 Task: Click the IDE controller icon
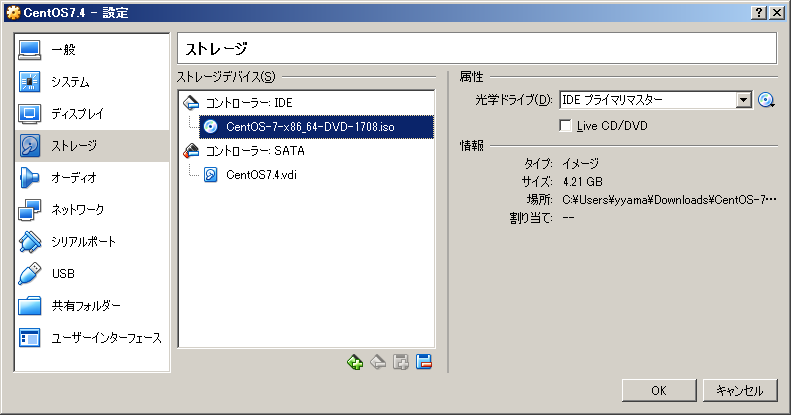tap(191, 103)
